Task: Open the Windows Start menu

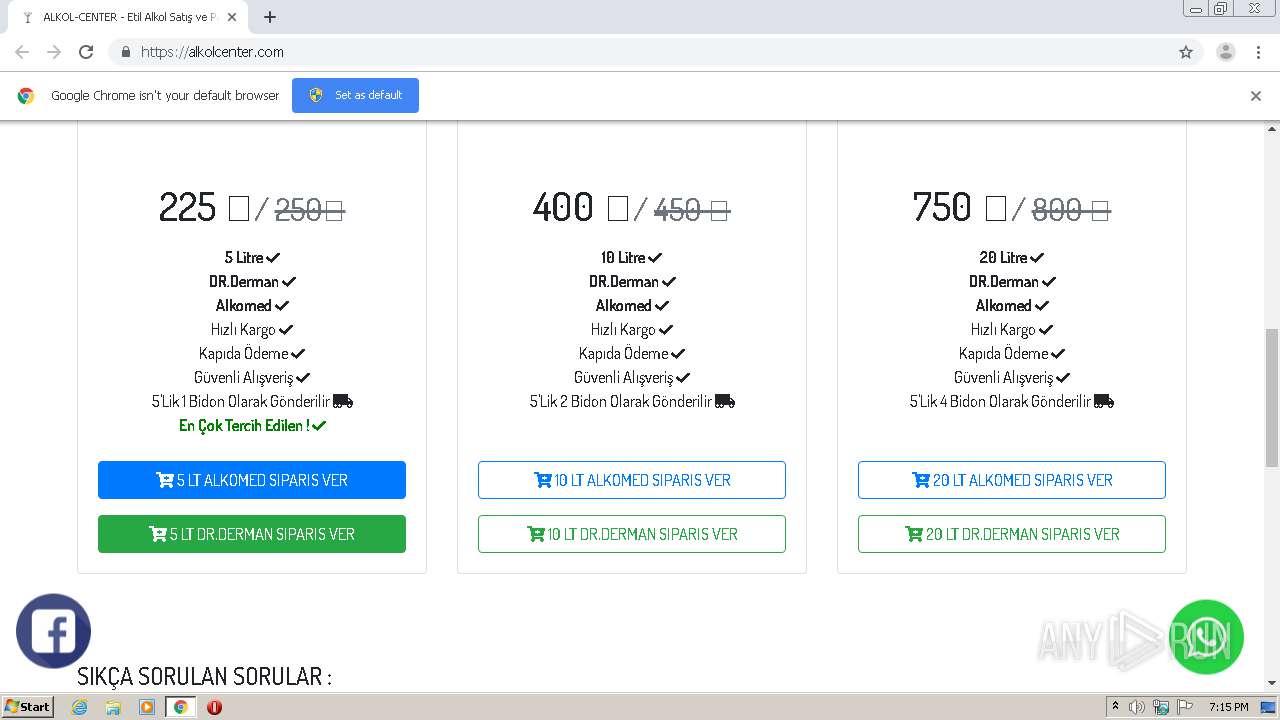Action: 28,706
